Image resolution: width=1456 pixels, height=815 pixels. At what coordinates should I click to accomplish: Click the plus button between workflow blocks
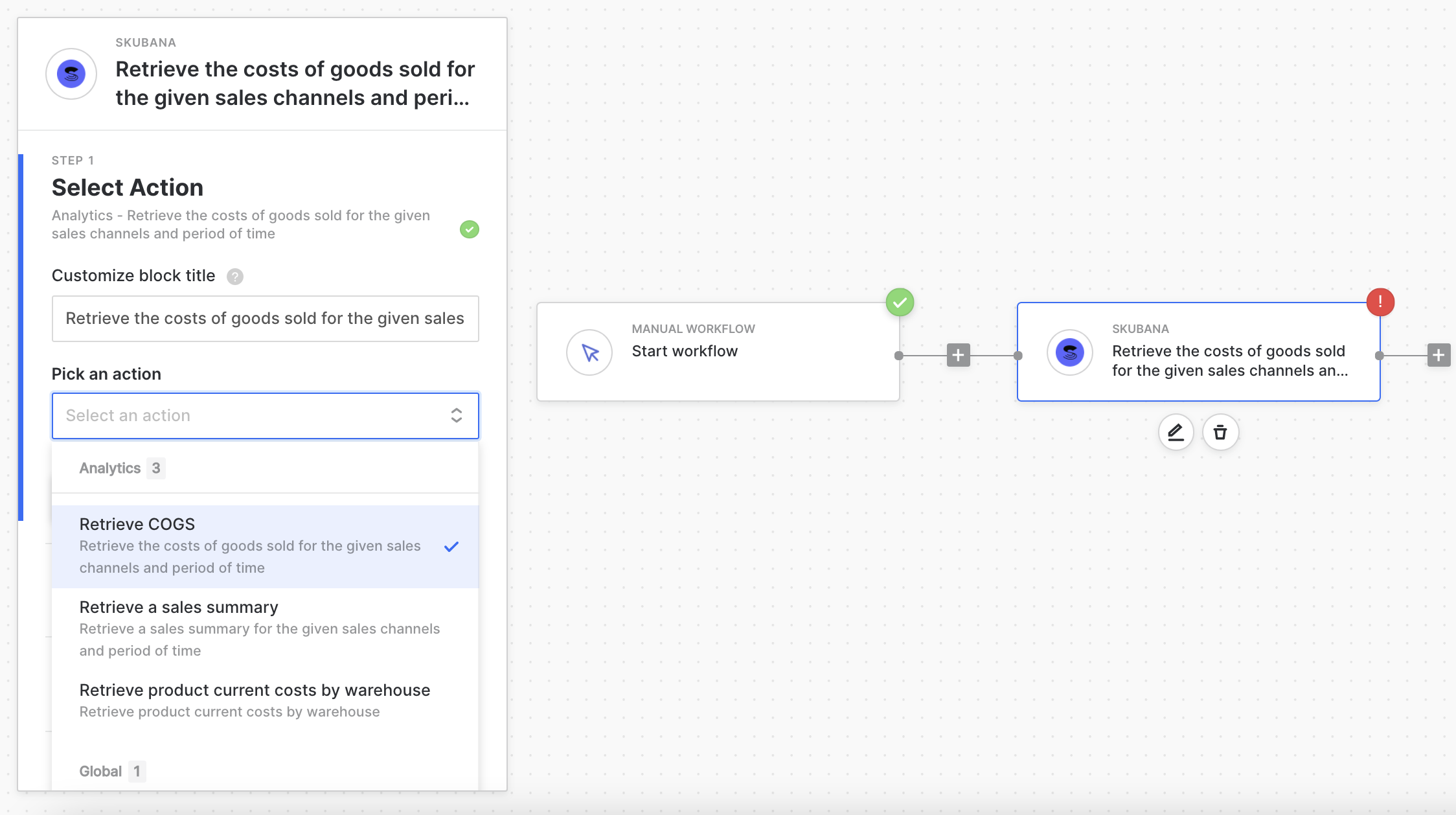tap(958, 355)
